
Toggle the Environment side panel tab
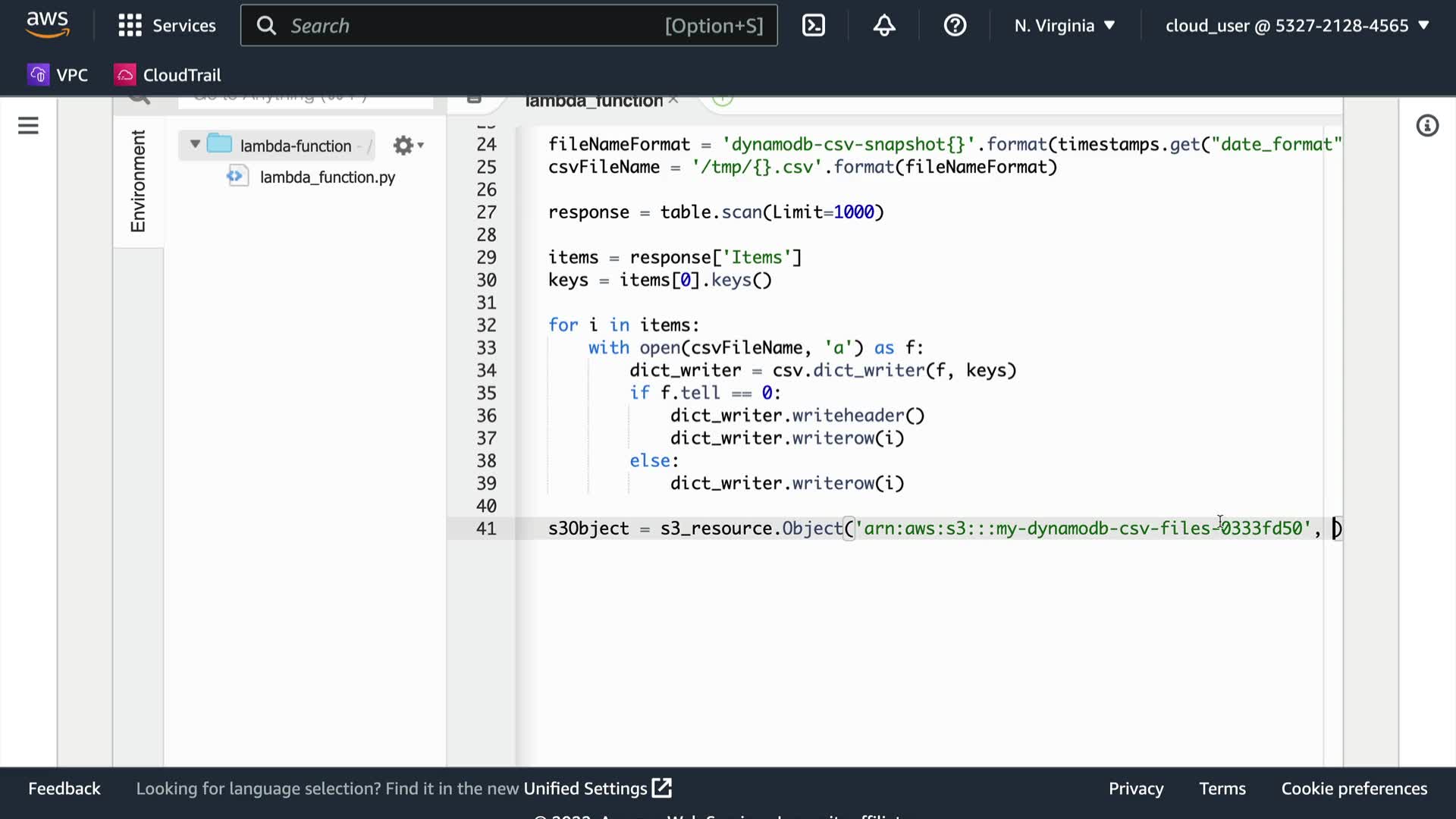(x=138, y=181)
